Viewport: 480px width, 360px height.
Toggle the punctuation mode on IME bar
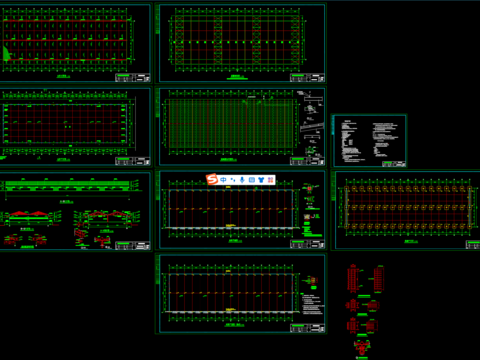click(x=233, y=180)
